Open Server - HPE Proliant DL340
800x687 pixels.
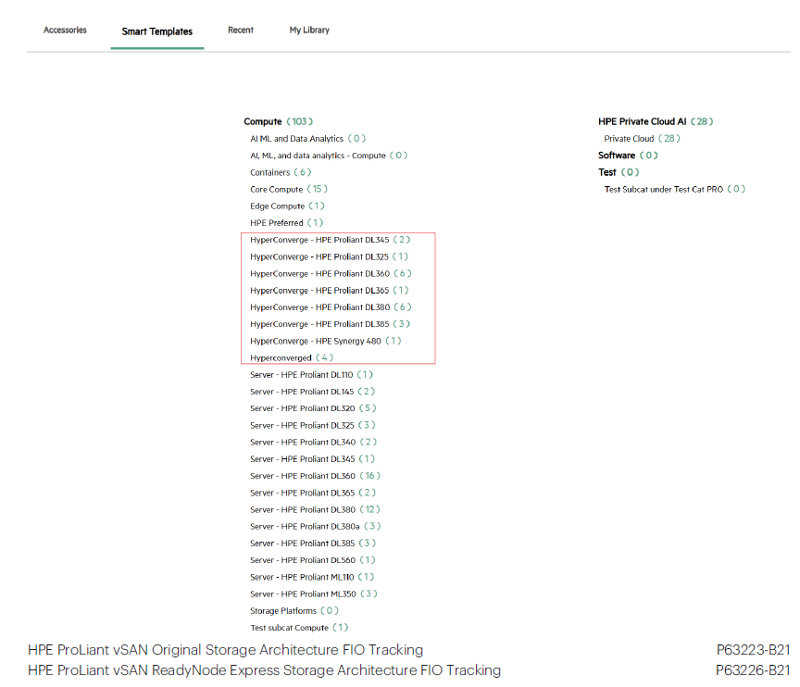[x=313, y=441]
